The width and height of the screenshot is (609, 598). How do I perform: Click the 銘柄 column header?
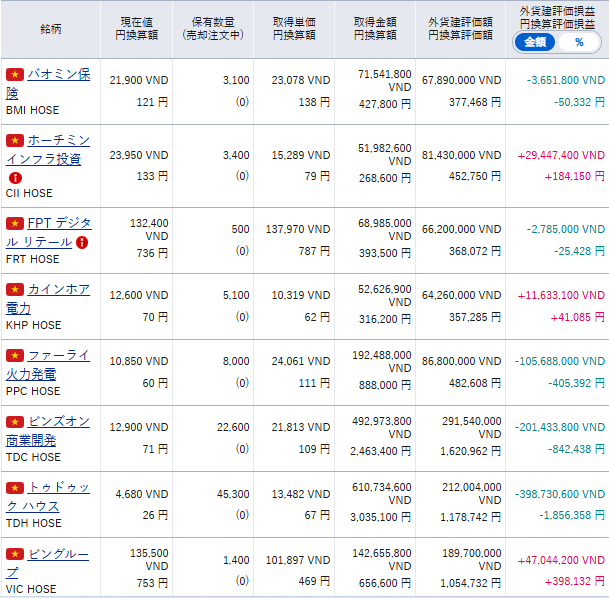tap(50, 29)
